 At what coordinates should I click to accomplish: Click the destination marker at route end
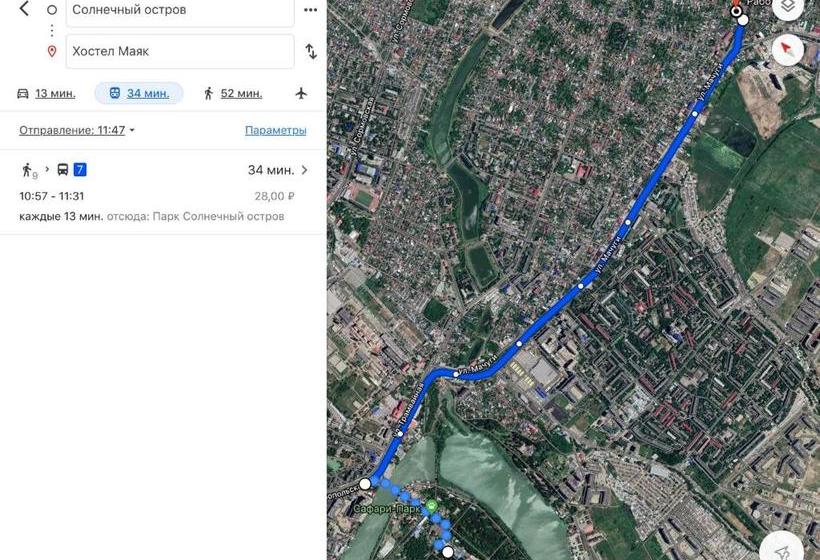[x=736, y=10]
